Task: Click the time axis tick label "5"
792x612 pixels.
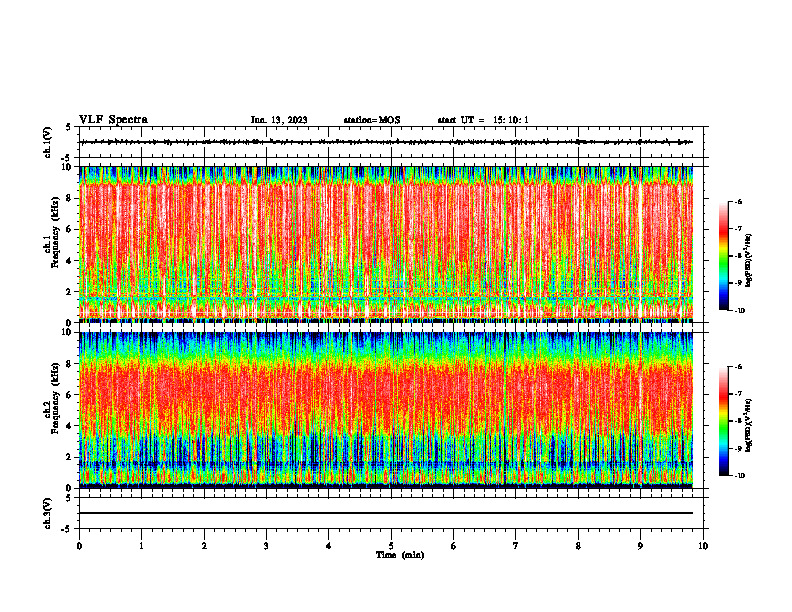Action: click(391, 546)
